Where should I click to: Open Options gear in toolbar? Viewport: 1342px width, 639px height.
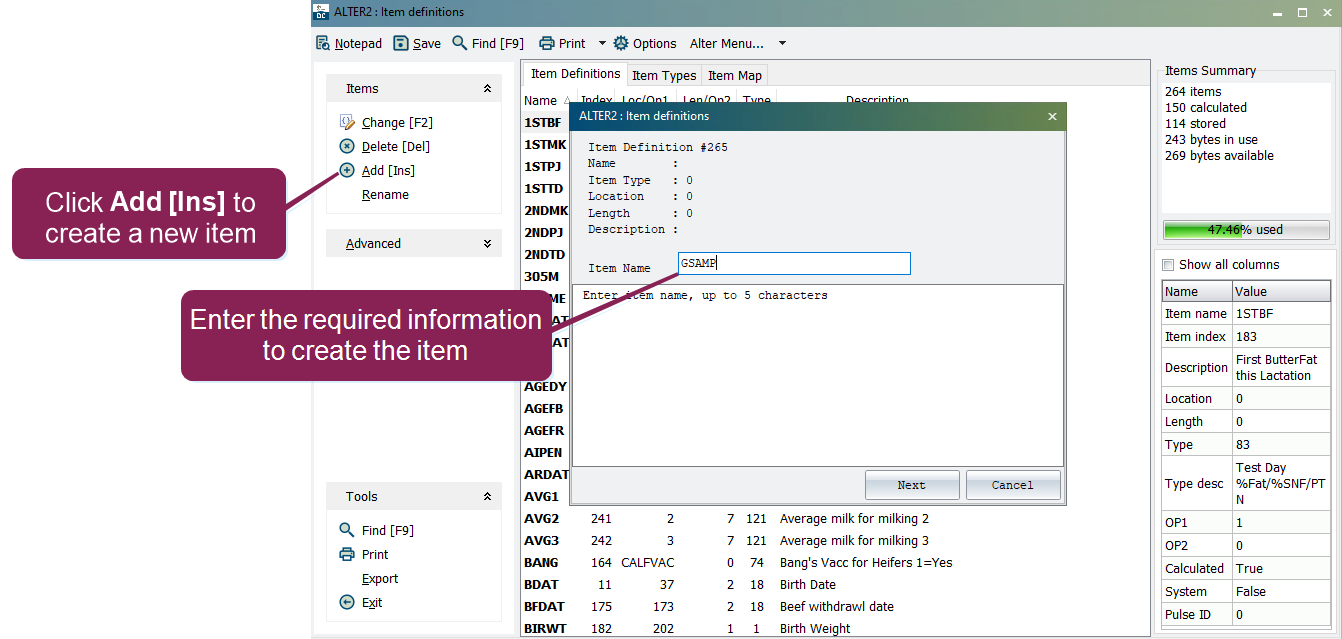[621, 43]
